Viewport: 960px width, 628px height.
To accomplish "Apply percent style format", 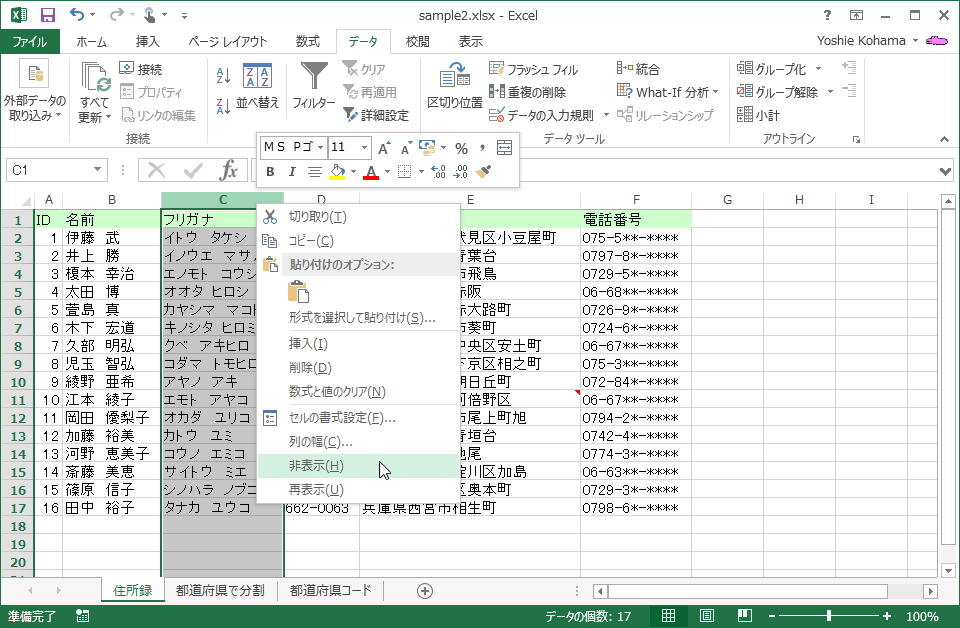I will [462, 148].
